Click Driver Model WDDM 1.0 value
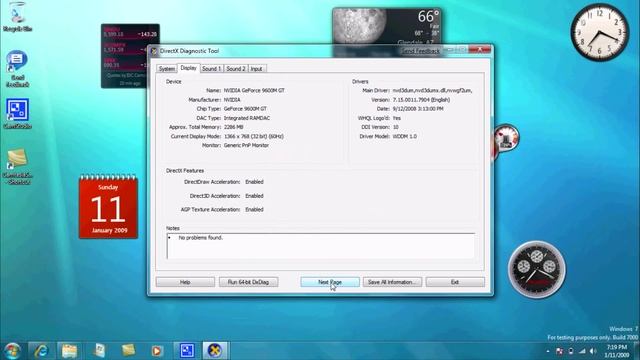This screenshot has height=360, width=640. (404, 136)
